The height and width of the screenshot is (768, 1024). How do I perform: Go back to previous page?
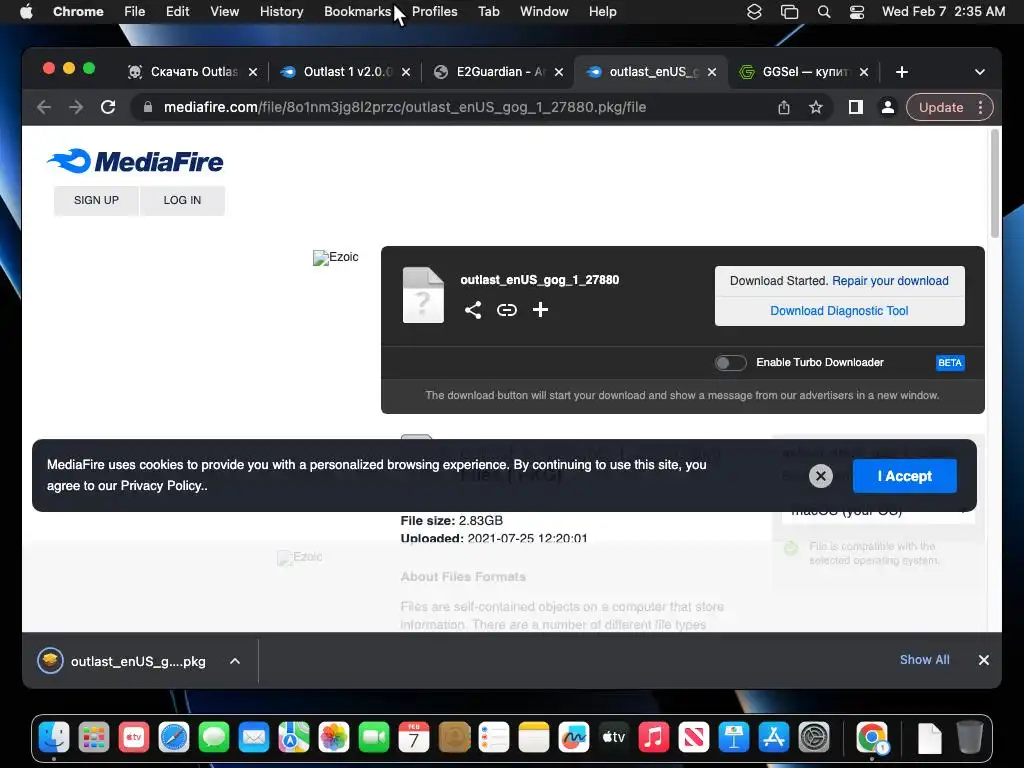pyautogui.click(x=44, y=107)
